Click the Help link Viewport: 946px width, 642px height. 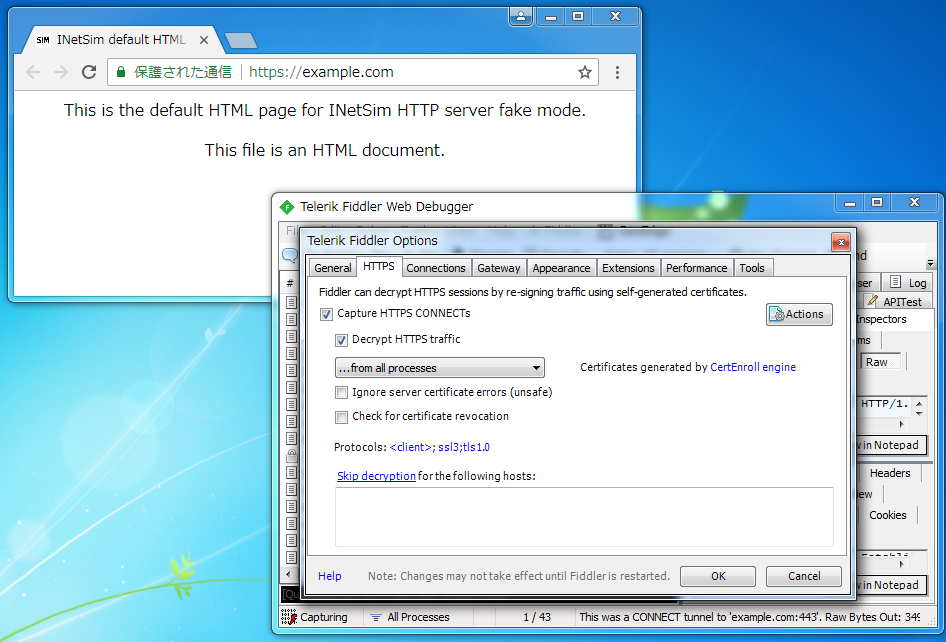(x=329, y=576)
